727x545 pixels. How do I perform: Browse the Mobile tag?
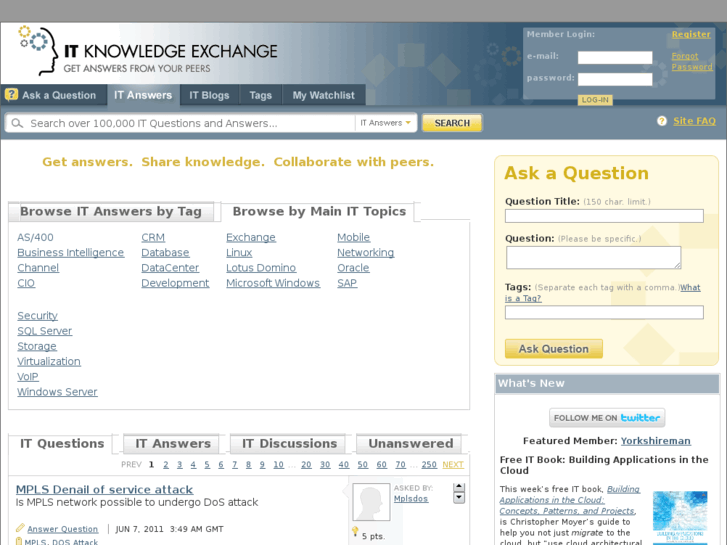click(353, 237)
